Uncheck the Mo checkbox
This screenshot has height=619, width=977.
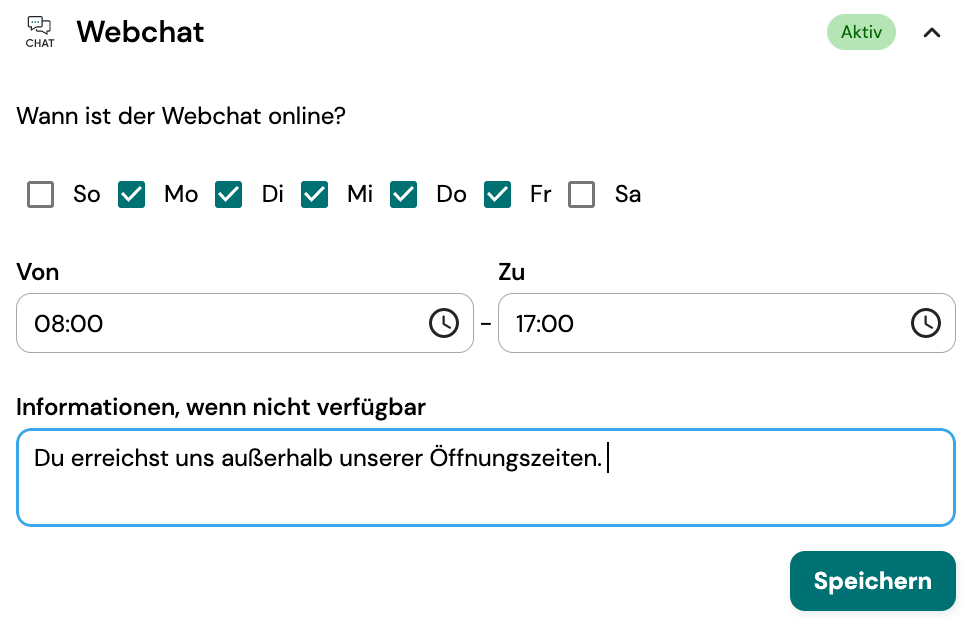(x=131, y=194)
